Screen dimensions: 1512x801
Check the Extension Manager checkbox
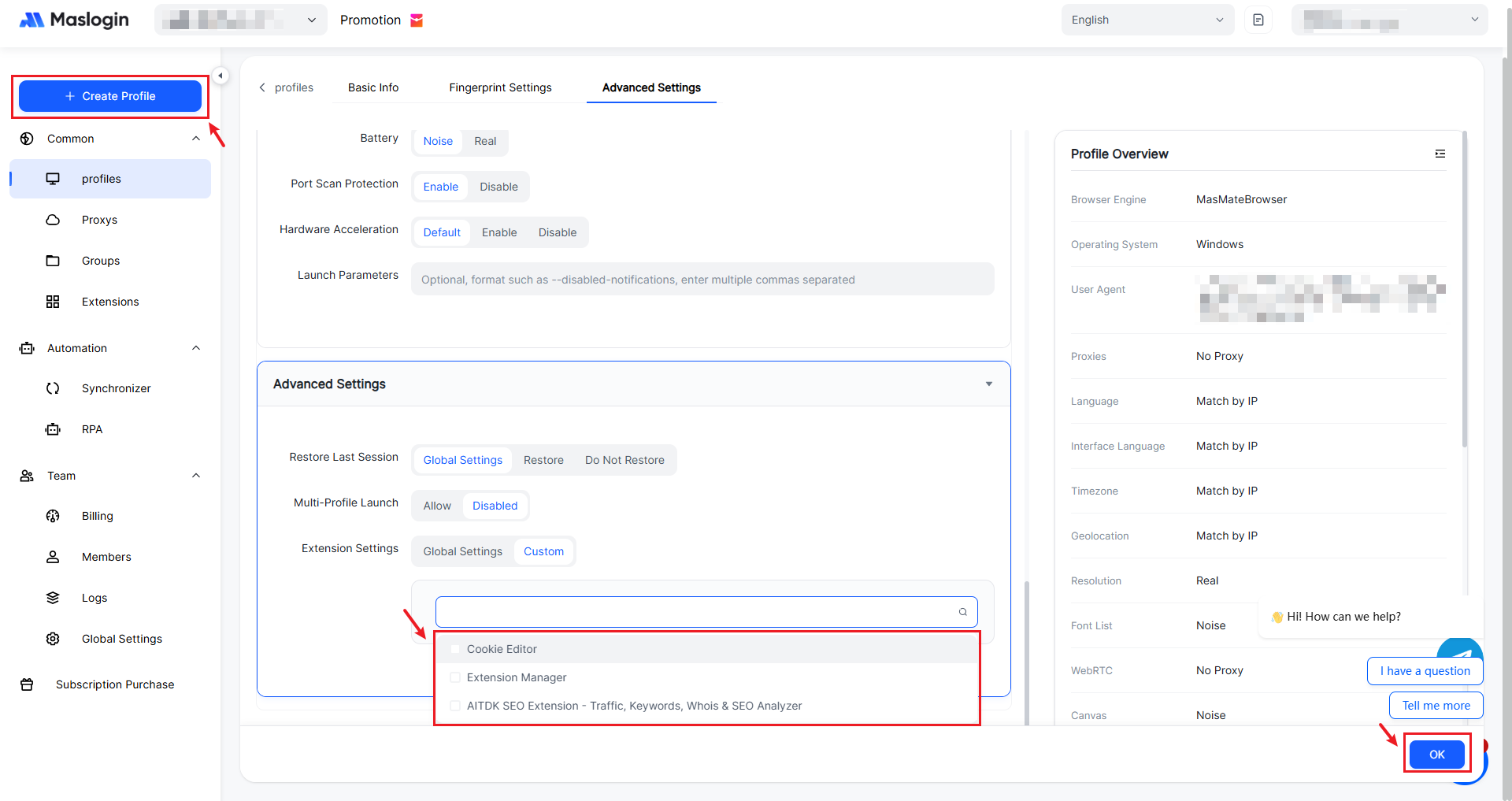coord(455,677)
